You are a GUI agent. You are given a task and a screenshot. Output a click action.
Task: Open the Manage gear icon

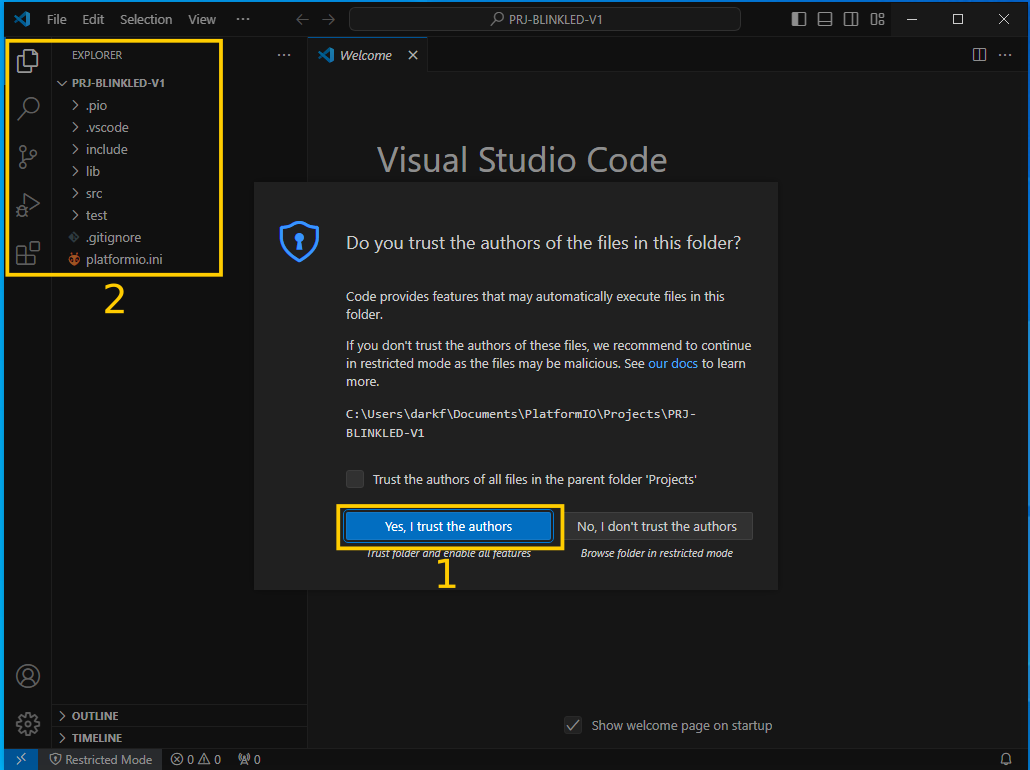[x=28, y=724]
